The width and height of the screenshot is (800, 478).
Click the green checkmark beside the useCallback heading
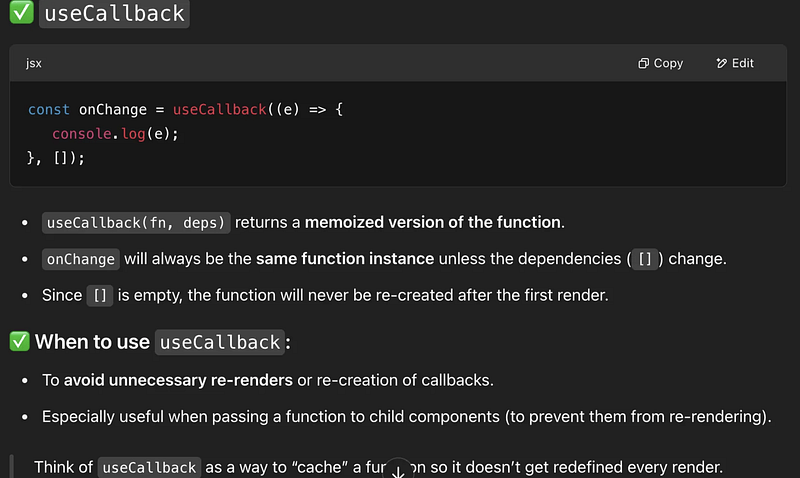click(x=19, y=14)
